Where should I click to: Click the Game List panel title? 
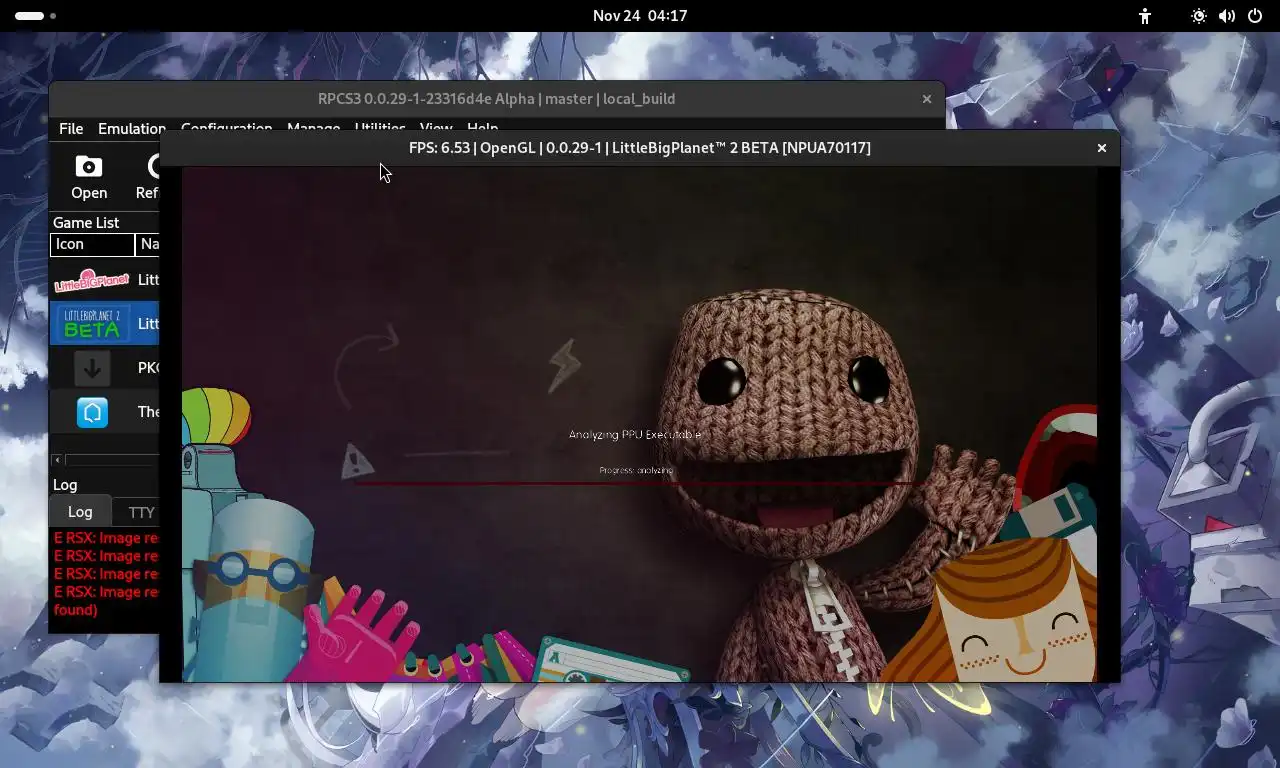click(86, 223)
